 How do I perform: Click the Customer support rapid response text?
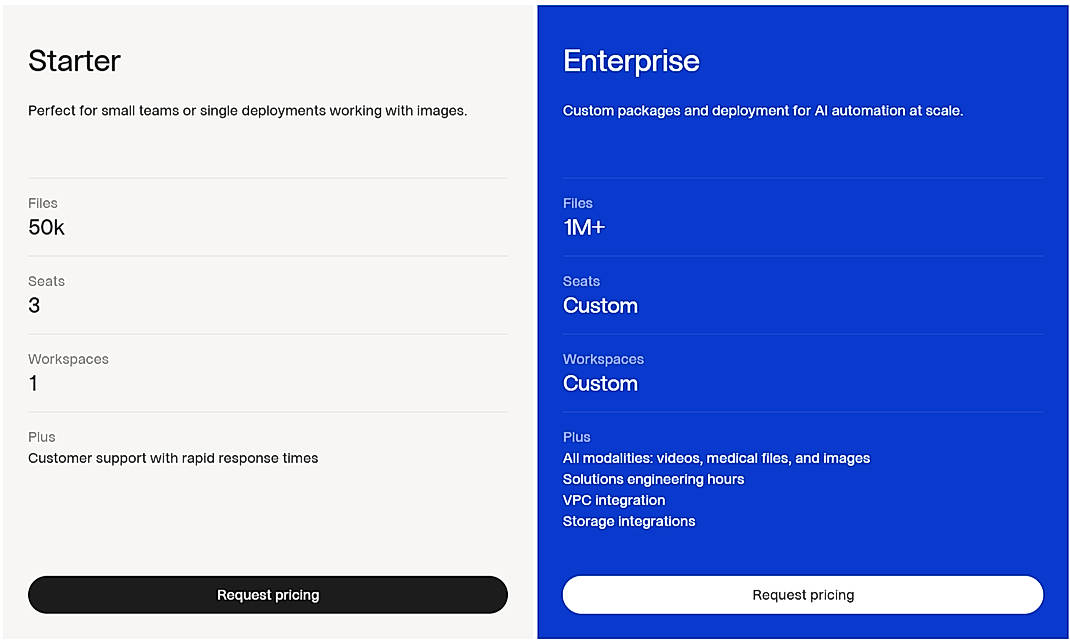coord(173,458)
